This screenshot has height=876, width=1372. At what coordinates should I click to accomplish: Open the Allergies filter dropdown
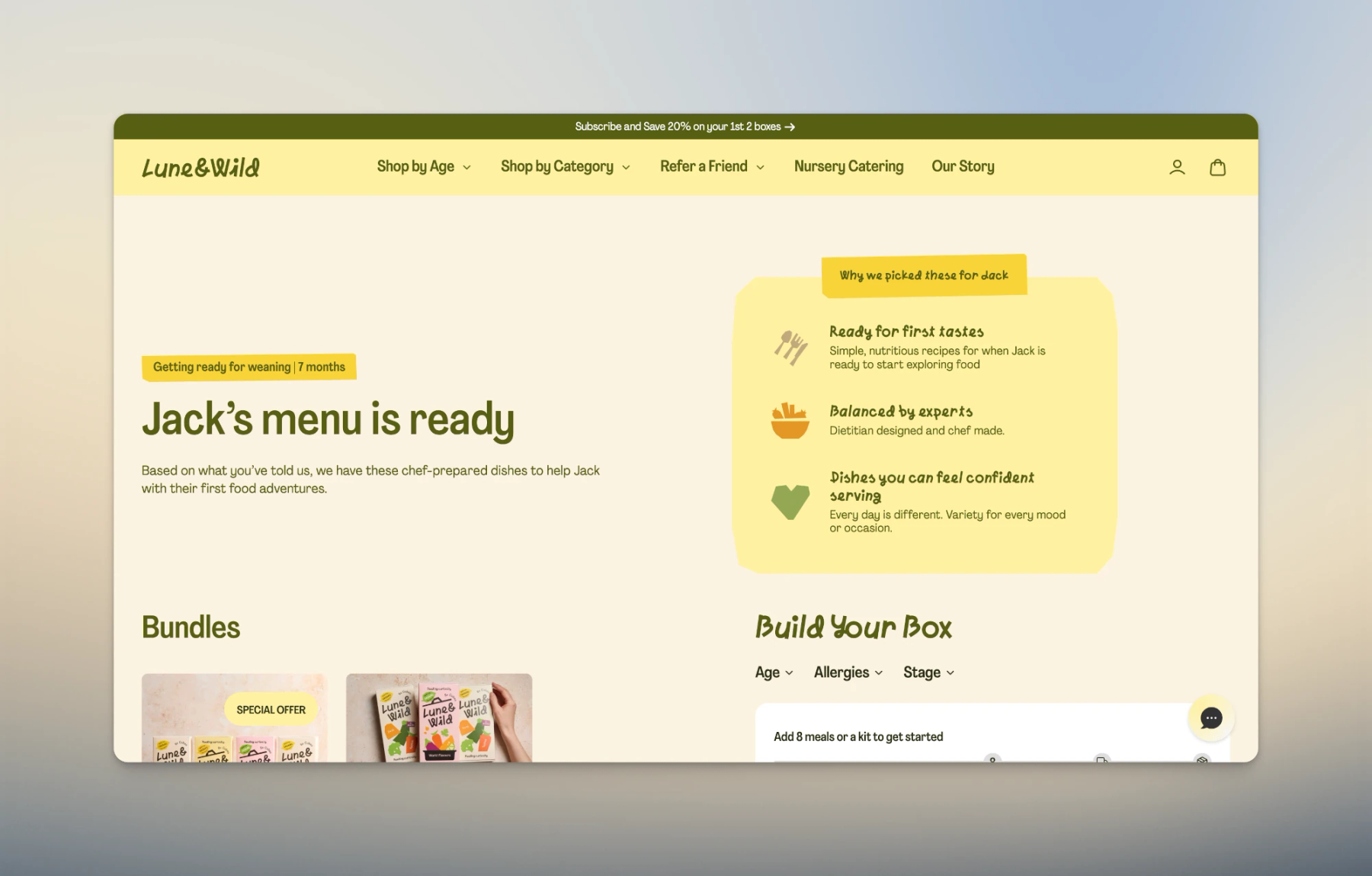pos(848,672)
